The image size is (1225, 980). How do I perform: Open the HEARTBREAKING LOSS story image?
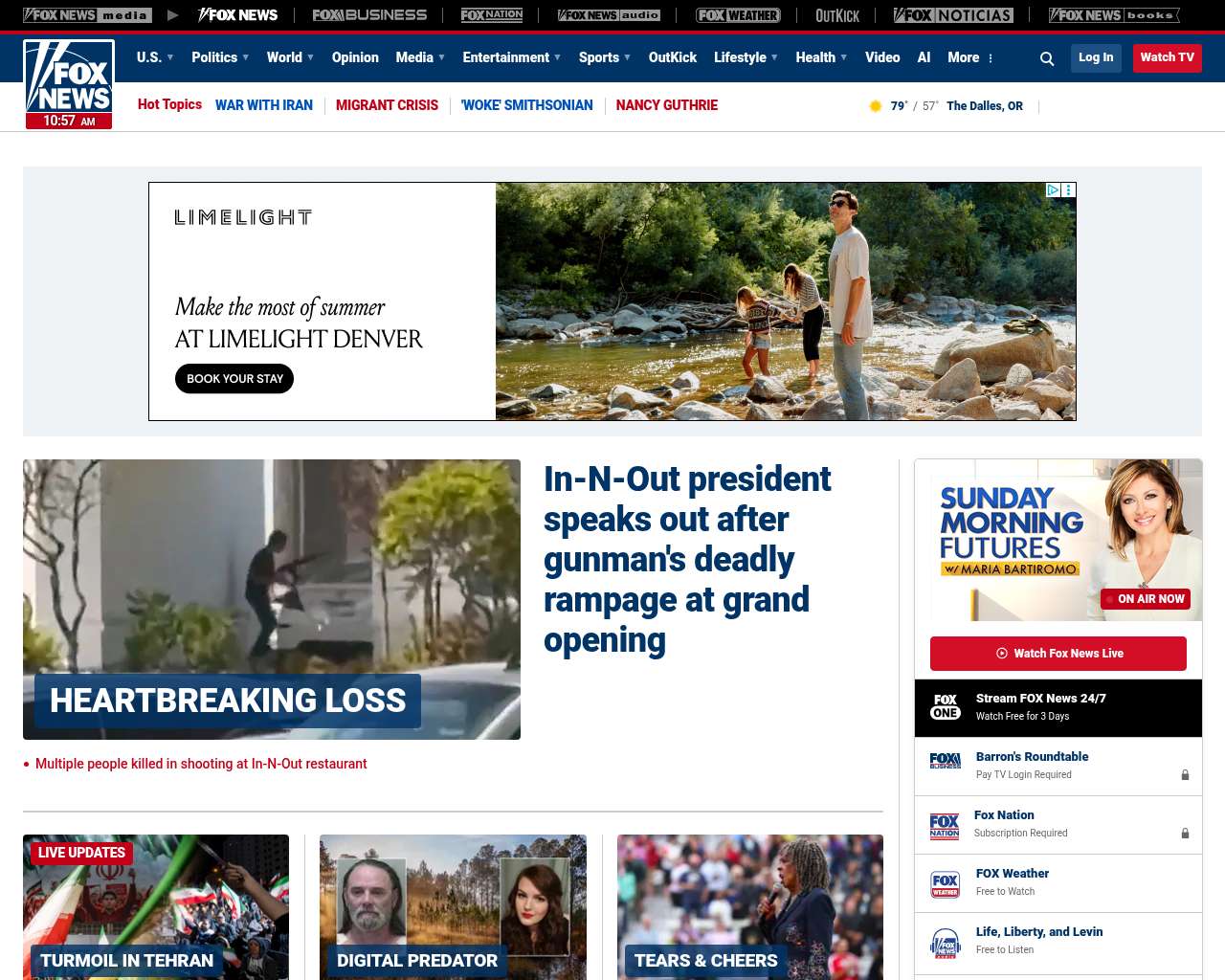272,599
